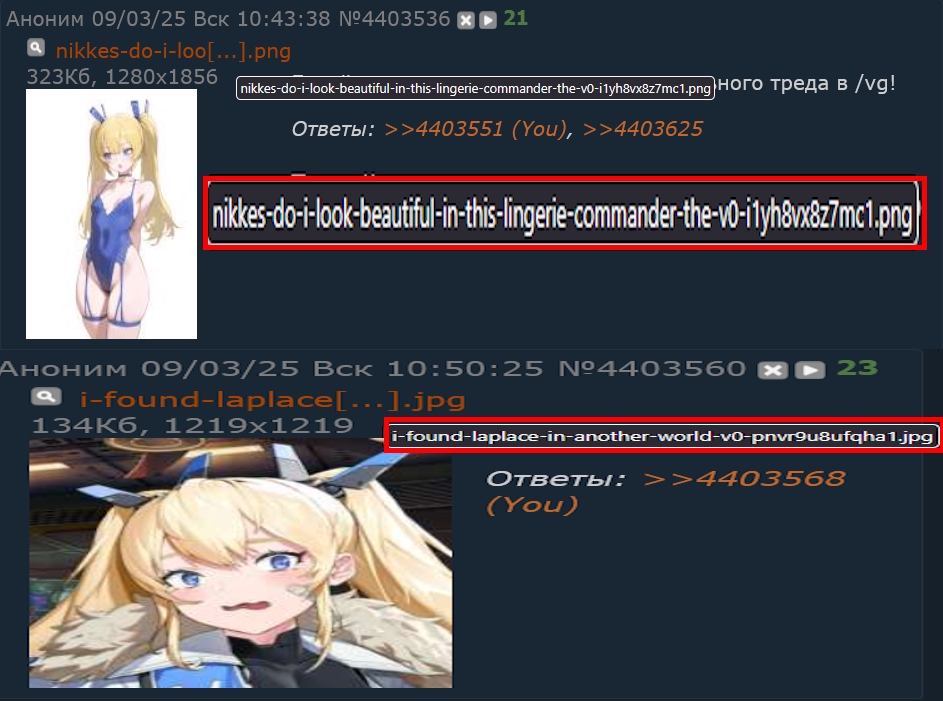Click the arrow icon beside post №4403560
The image size is (943, 701).
point(810,370)
